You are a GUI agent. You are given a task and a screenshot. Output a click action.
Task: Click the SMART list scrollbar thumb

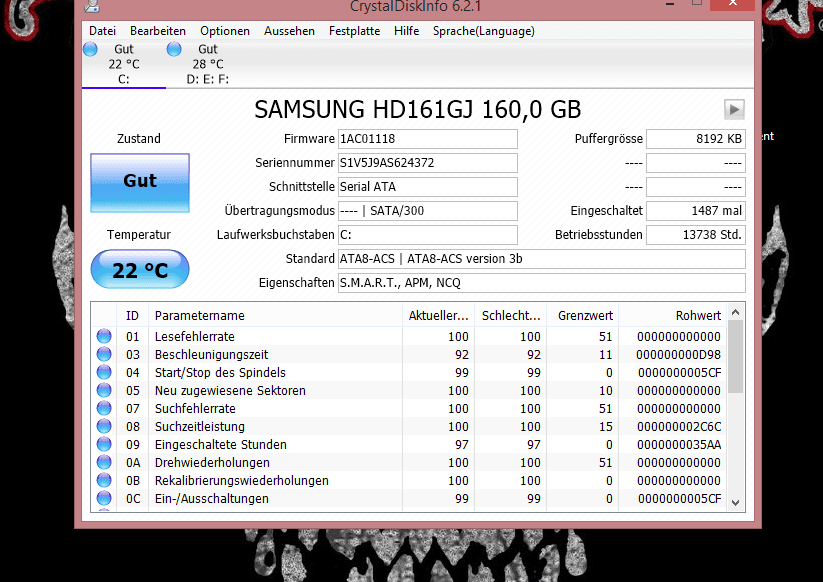pos(735,356)
